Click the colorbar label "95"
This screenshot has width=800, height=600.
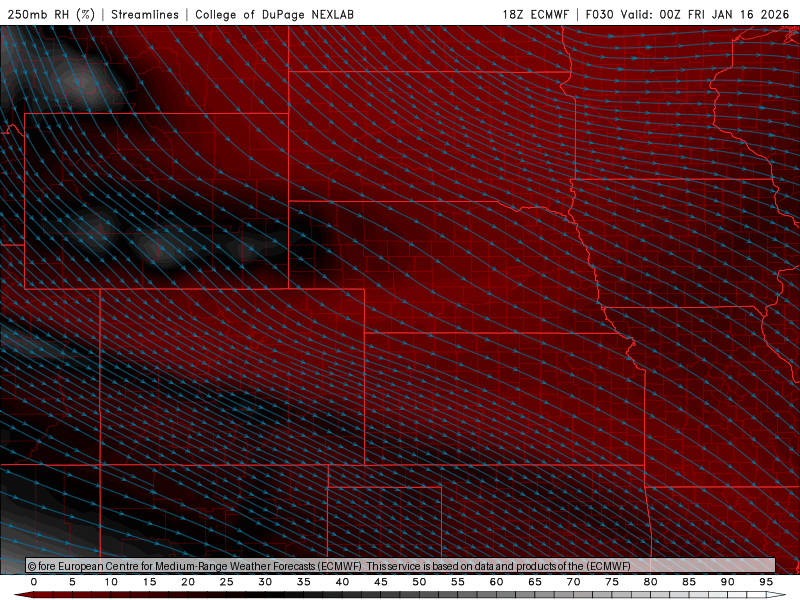pos(766,582)
